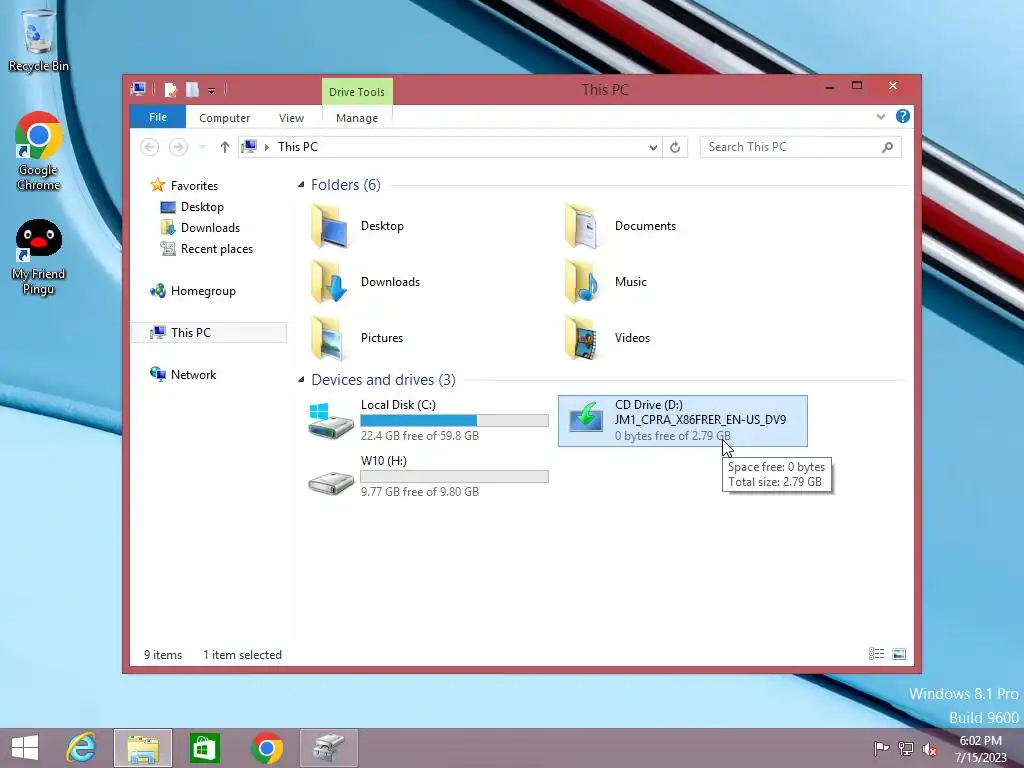Click the Drive Tools contextual tab header

357,91
